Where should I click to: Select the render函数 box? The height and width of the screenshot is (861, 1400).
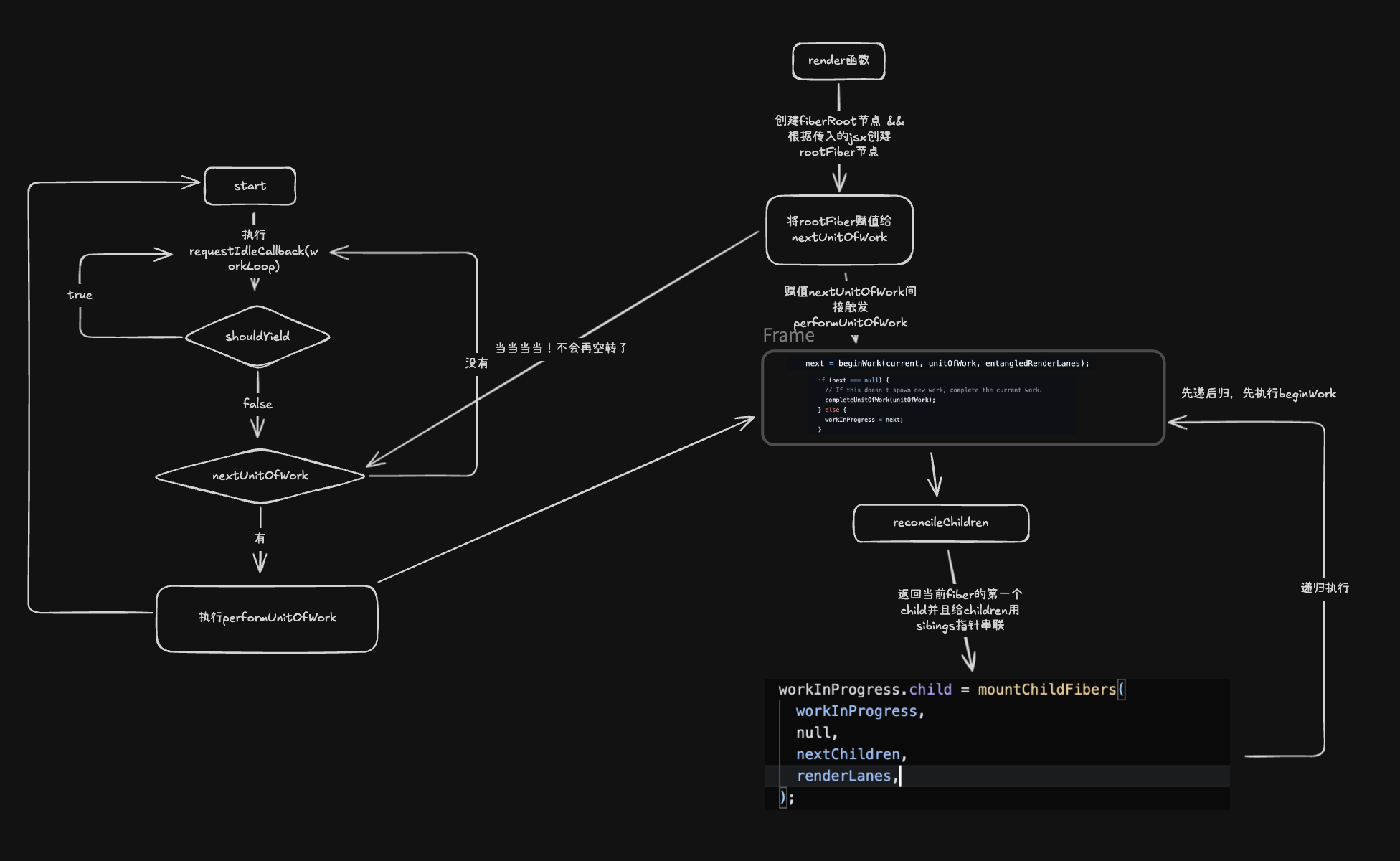[x=838, y=61]
